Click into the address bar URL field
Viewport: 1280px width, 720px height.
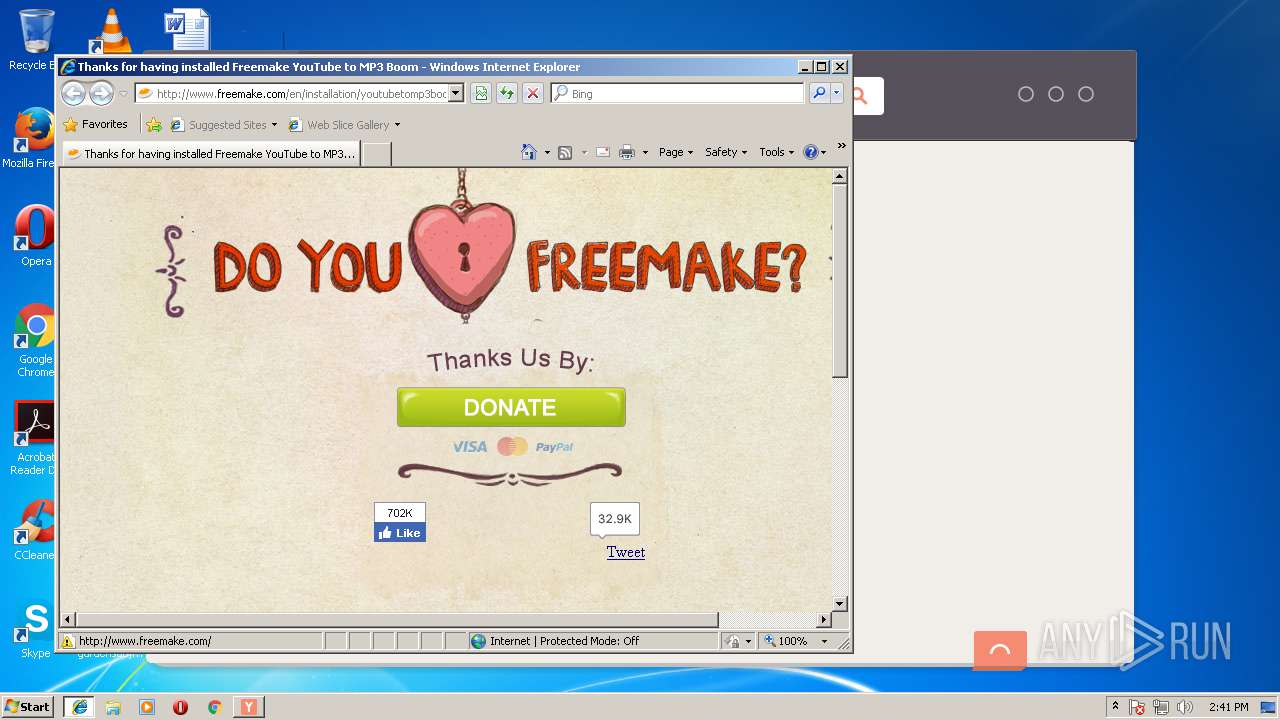pos(300,93)
